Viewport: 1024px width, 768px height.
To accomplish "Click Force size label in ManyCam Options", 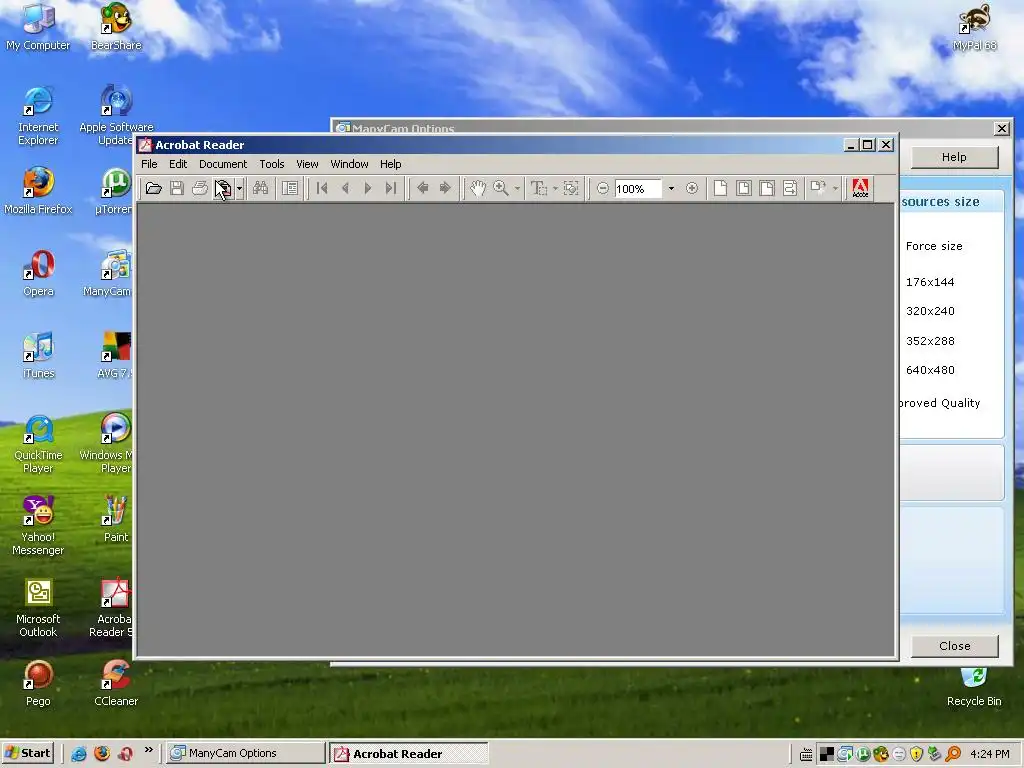I will [934, 246].
